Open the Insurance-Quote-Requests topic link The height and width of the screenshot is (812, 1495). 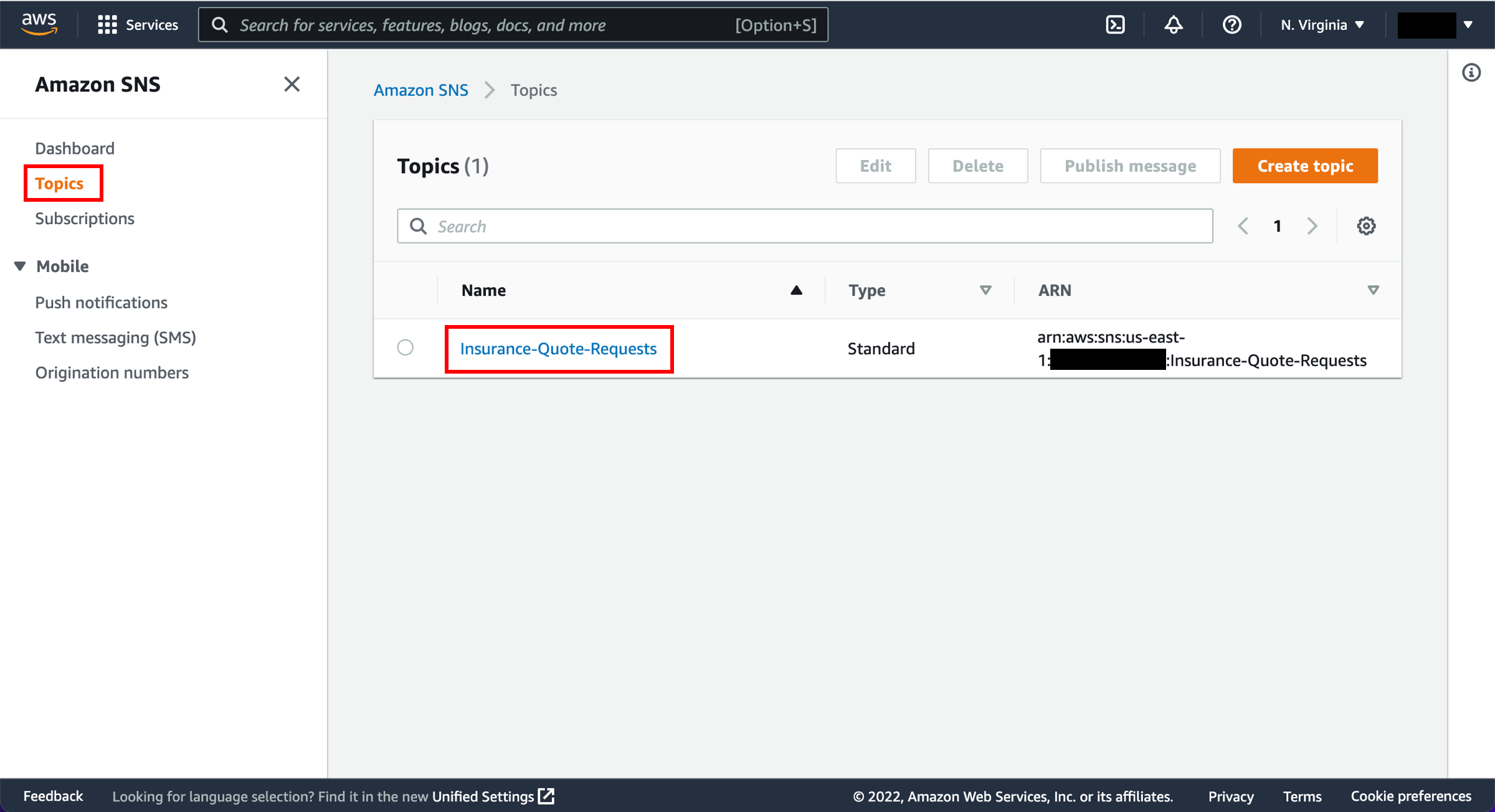coord(558,348)
